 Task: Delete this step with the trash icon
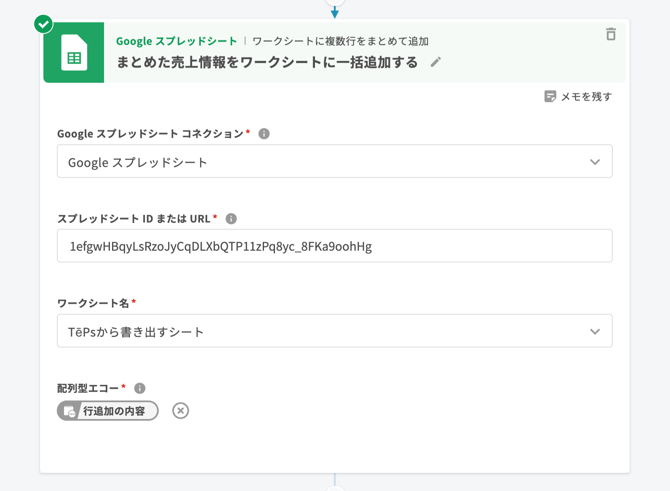point(611,34)
